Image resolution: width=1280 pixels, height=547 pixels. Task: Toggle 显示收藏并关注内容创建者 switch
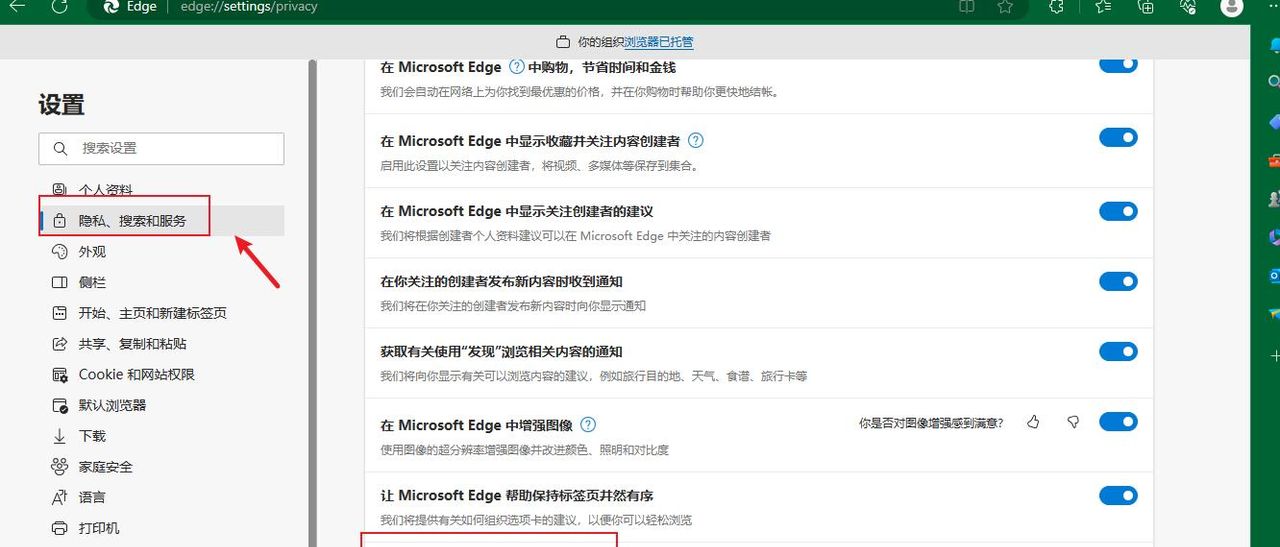[1118, 138]
